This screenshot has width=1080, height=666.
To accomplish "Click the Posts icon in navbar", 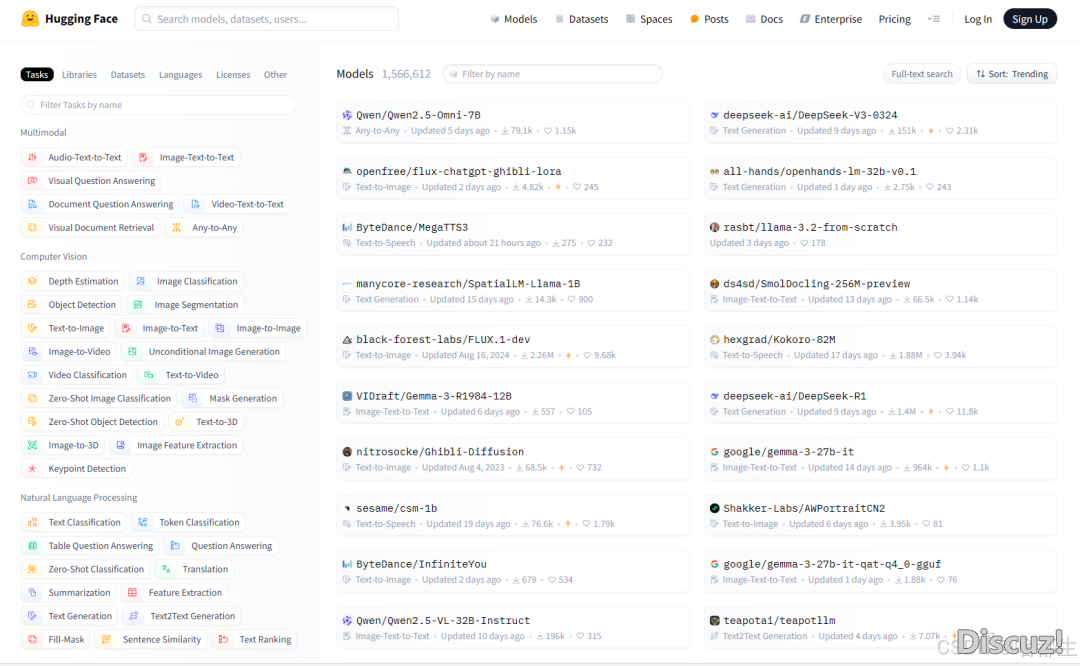I will tap(694, 19).
